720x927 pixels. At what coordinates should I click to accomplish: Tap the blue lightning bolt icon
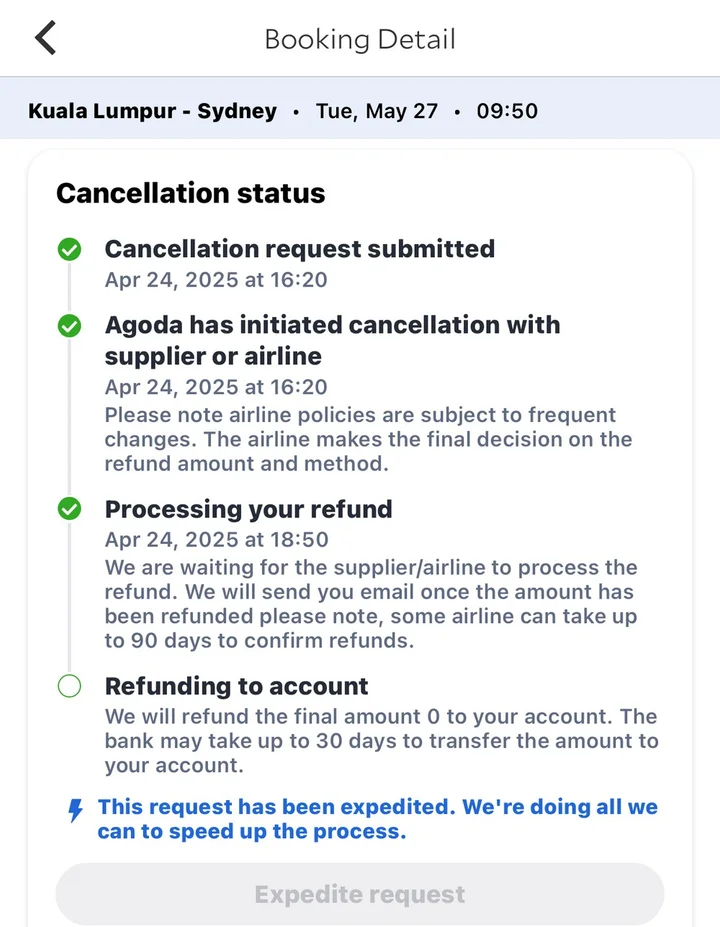[x=75, y=810]
